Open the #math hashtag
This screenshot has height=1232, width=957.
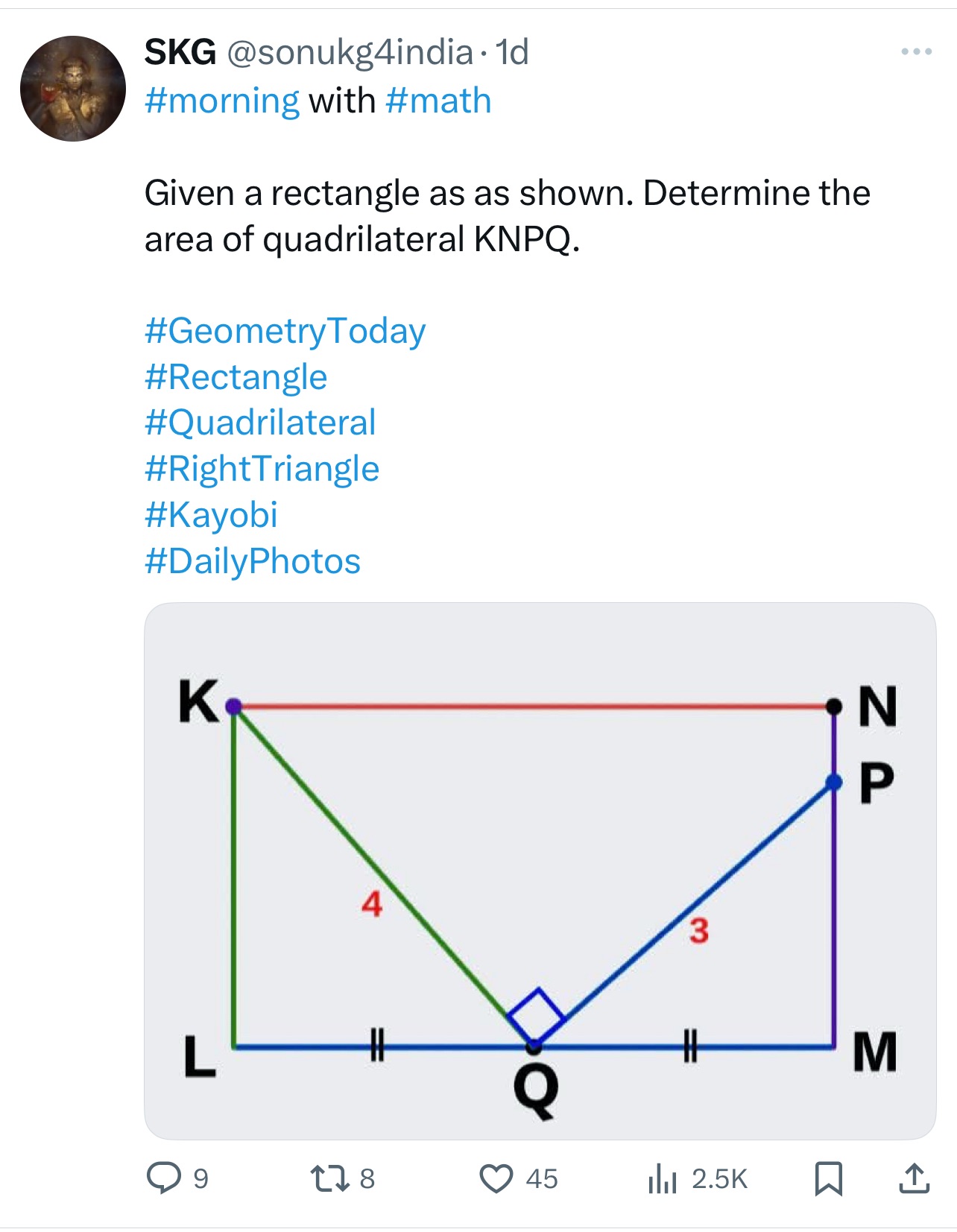438,101
